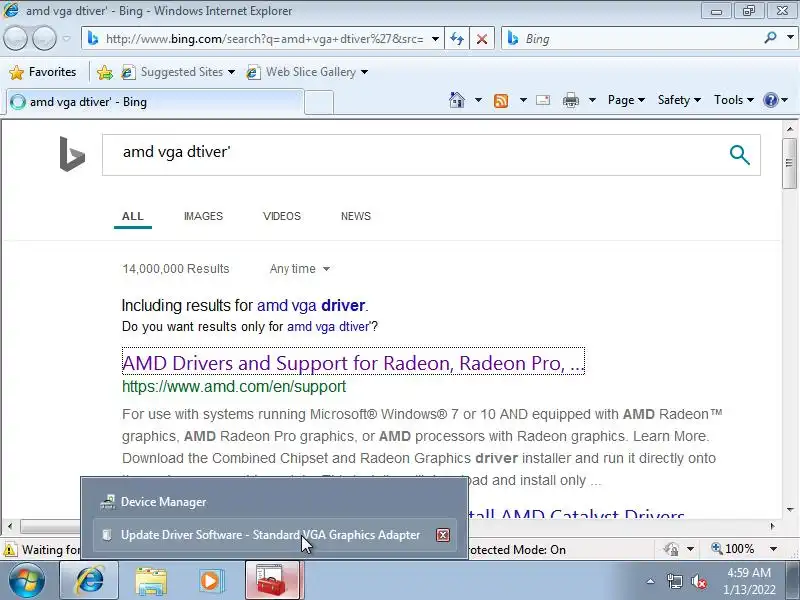Click vertical scrollbar down arrow

(790, 509)
